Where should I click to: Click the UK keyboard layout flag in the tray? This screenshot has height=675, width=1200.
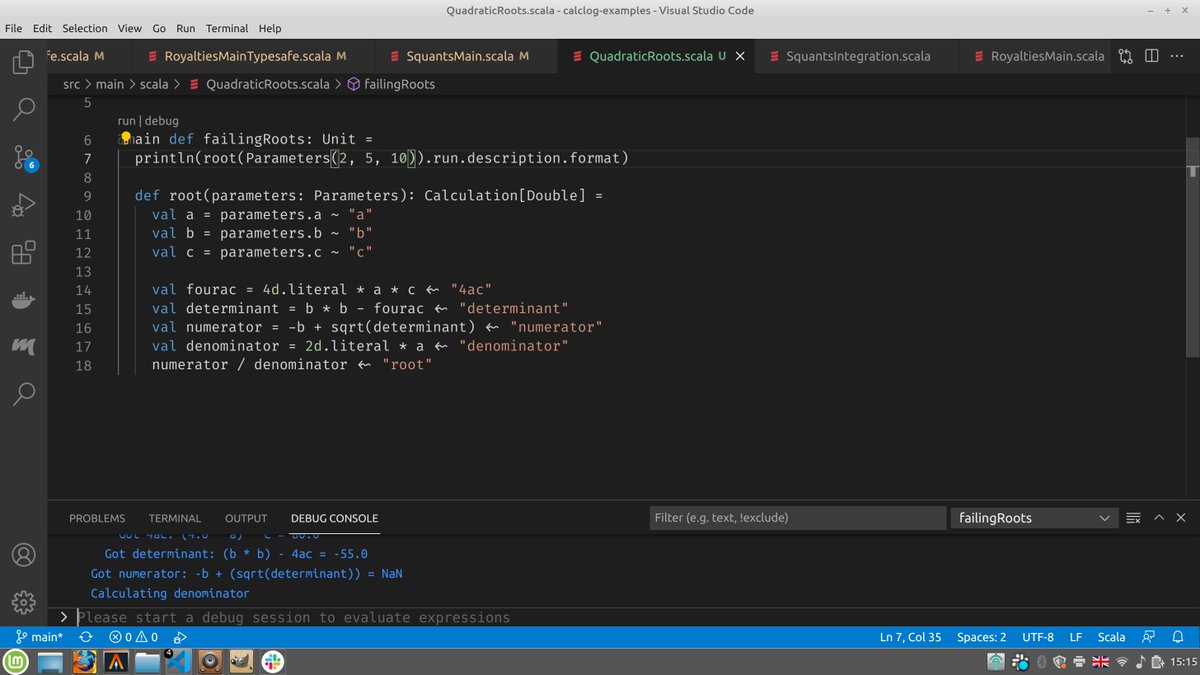click(1100, 662)
